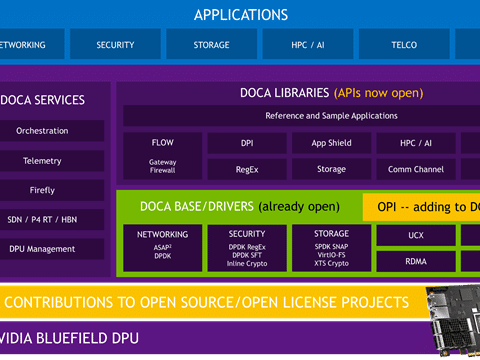The image size is (480, 360).
Task: Select the App Shield library box
Action: pyautogui.click(x=331, y=143)
